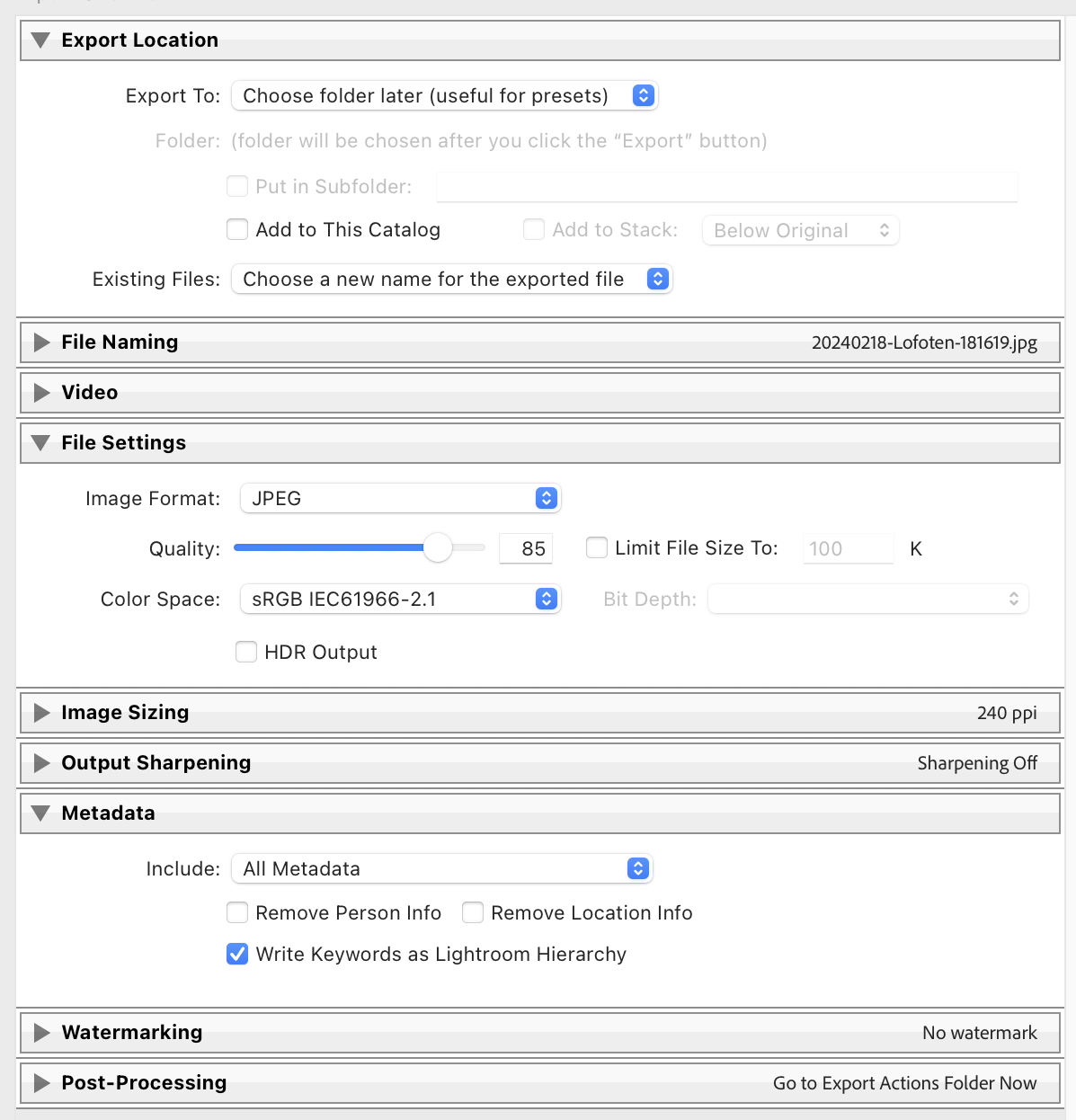Check Remove Person Info
Screen dimensions: 1076x1120
pos(236,912)
